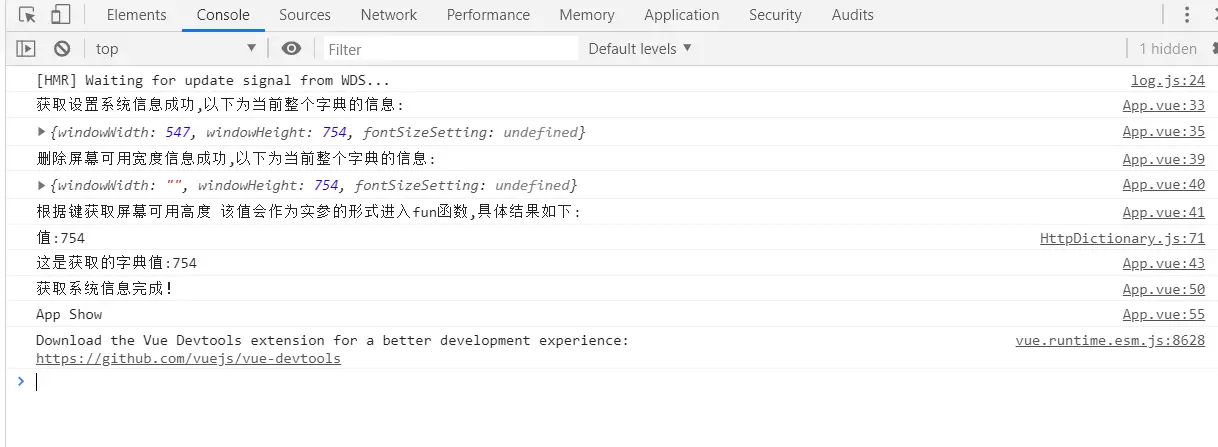Clear console with the ban icon
The width and height of the screenshot is (1218, 447).
[x=62, y=49]
